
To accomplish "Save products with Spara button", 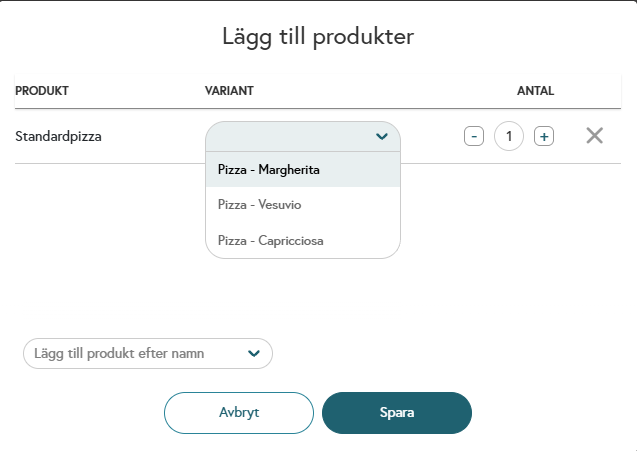I will 397,413.
